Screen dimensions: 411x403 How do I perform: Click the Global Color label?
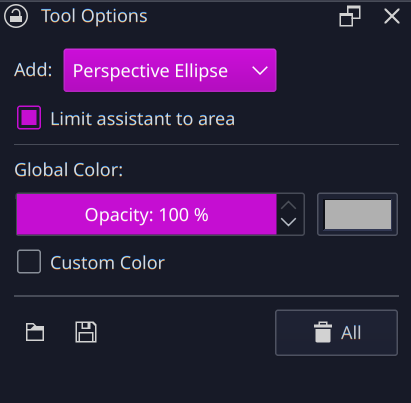(68, 170)
